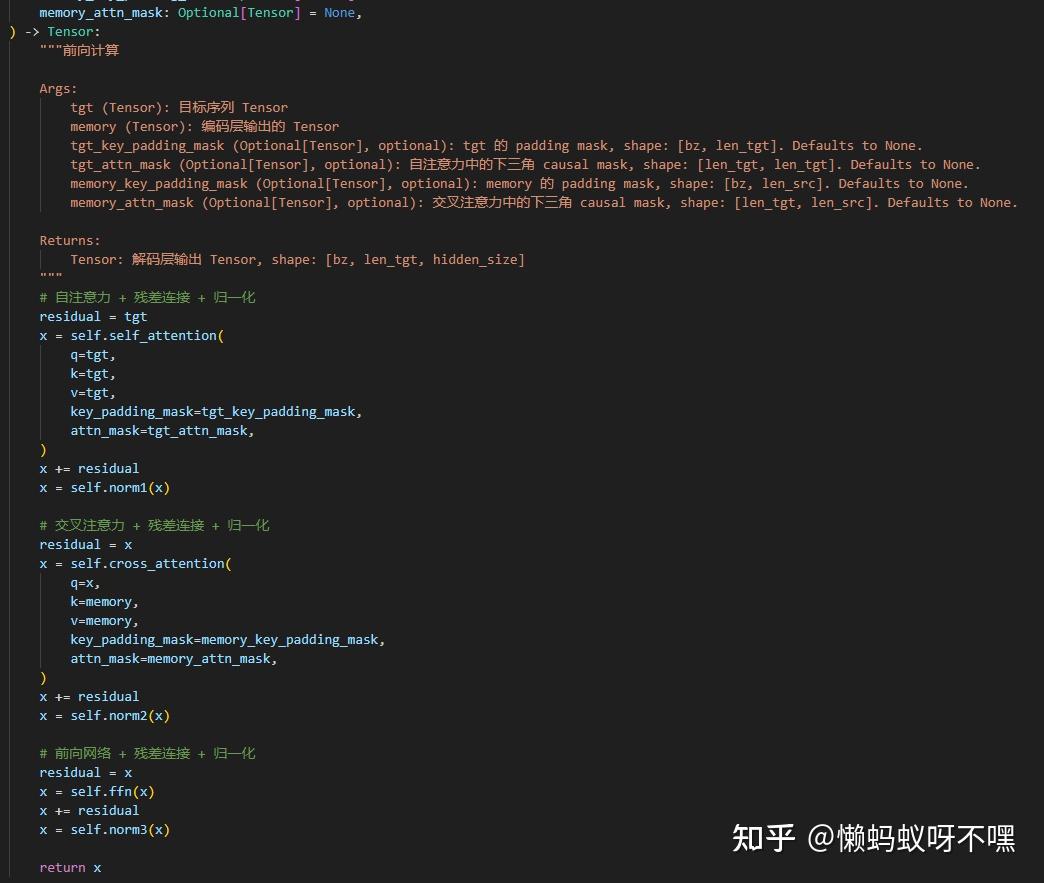
Task: Click the memory_attn_mask parameter name
Action: [x=100, y=12]
